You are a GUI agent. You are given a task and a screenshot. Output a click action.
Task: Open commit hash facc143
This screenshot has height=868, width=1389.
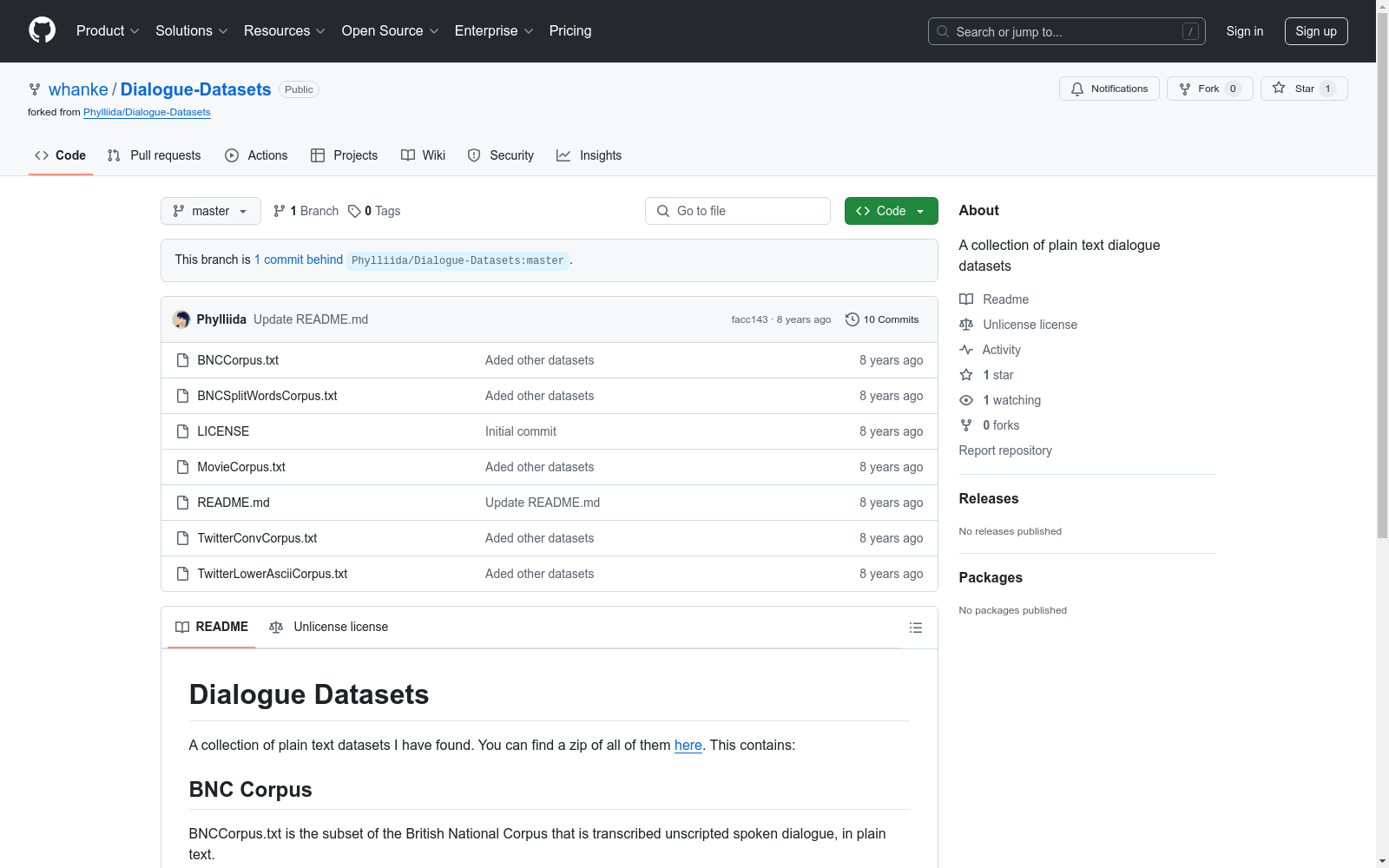pos(749,319)
